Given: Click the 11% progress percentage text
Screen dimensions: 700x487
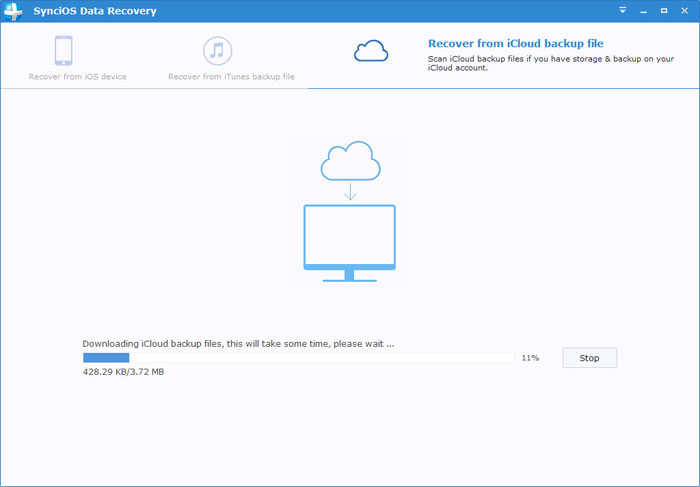Looking at the screenshot, I should click(530, 358).
